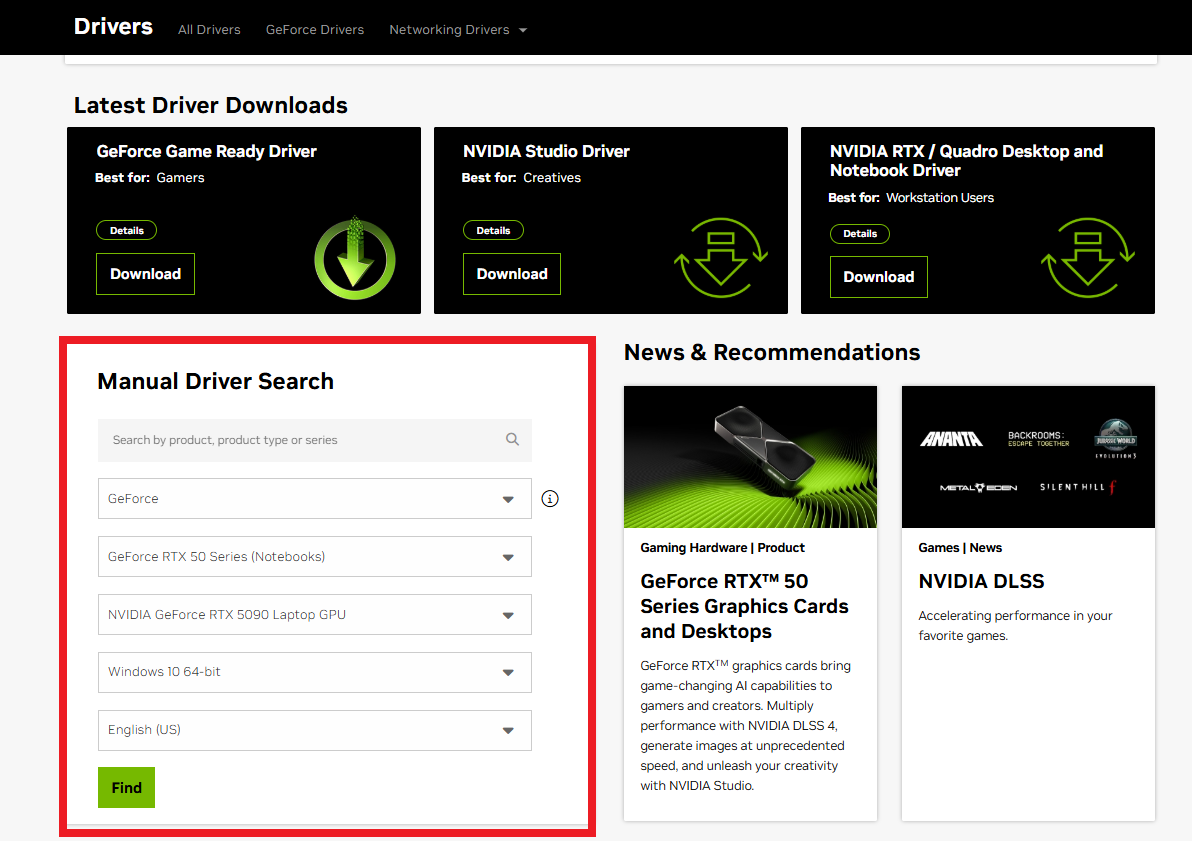Image resolution: width=1192 pixels, height=841 pixels.
Task: Click the News & Recommendations heading
Action: [772, 352]
